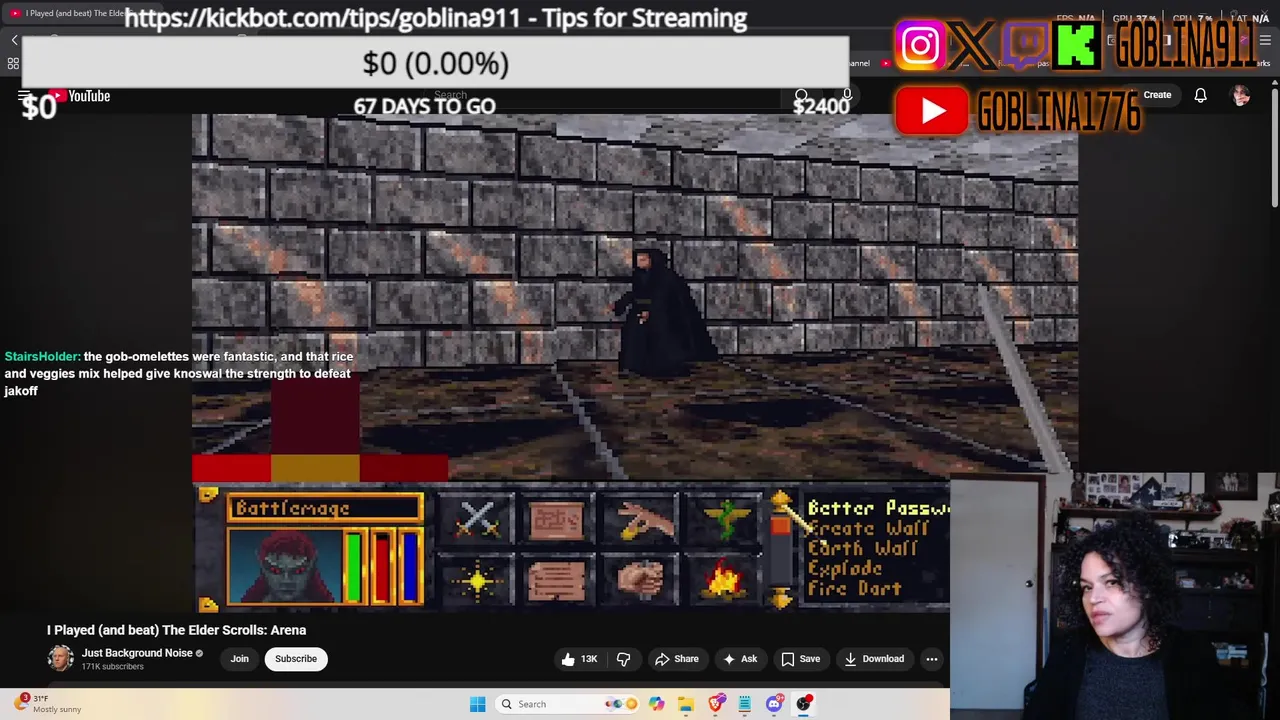Click the Battlemage class name plate

click(x=324, y=509)
